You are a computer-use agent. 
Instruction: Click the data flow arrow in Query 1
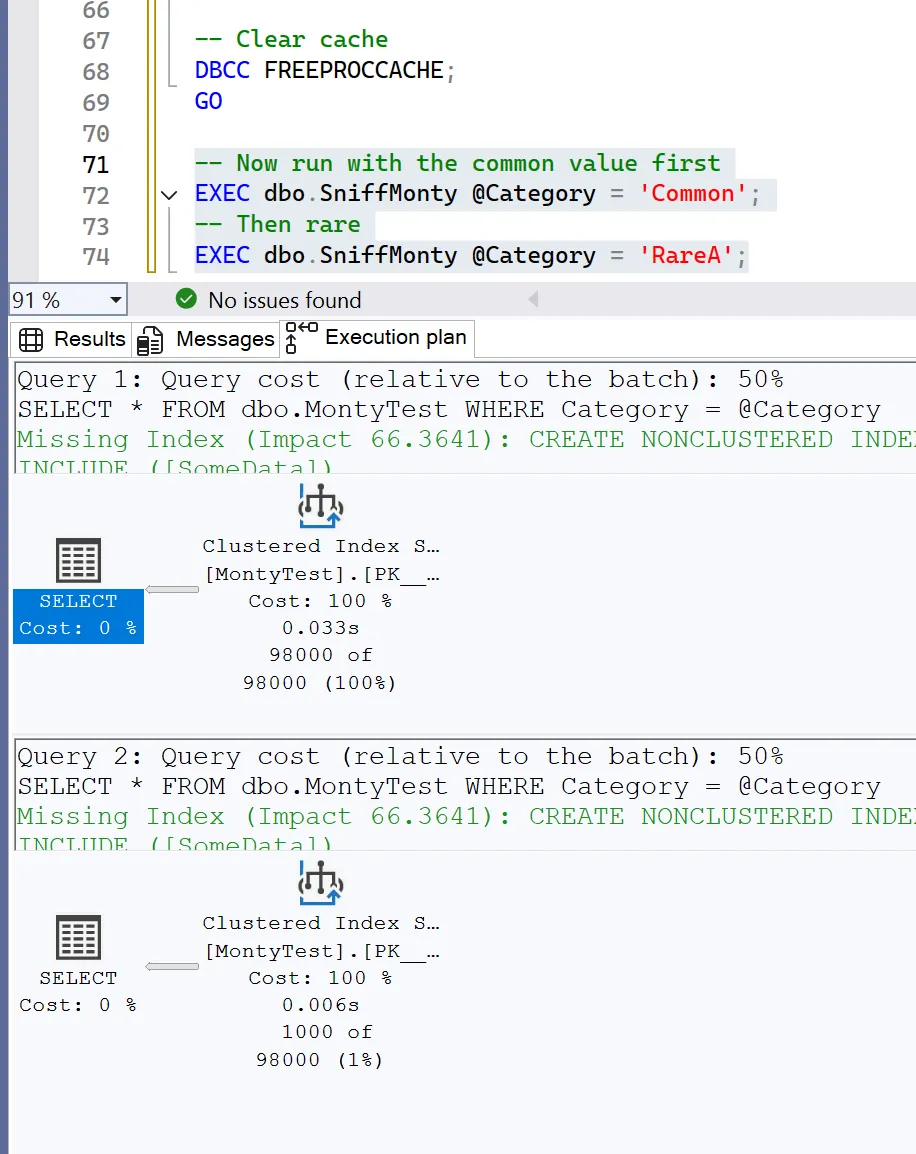click(172, 590)
